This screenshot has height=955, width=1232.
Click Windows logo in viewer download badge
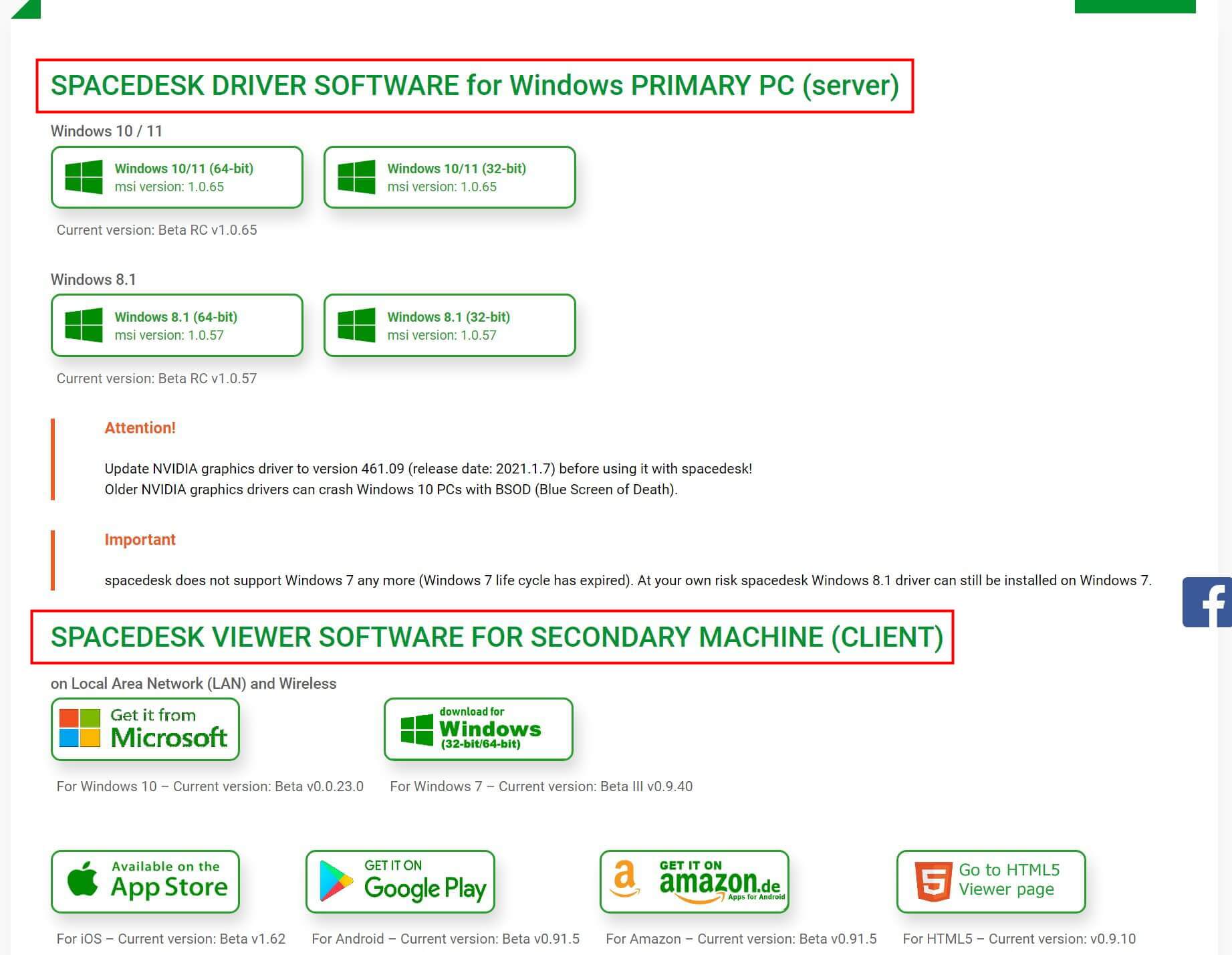tap(416, 730)
